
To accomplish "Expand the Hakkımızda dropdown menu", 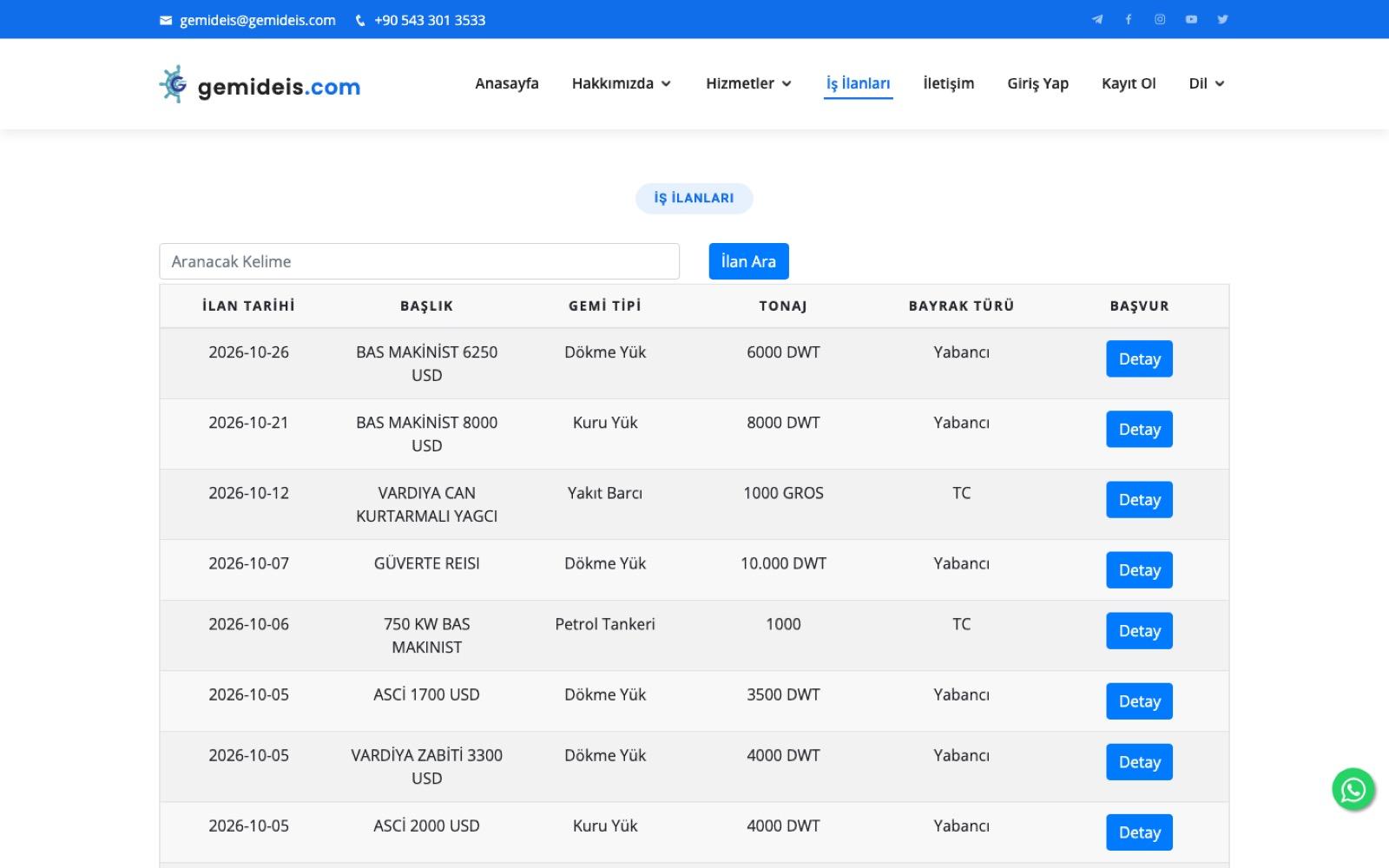I will click(x=622, y=83).
